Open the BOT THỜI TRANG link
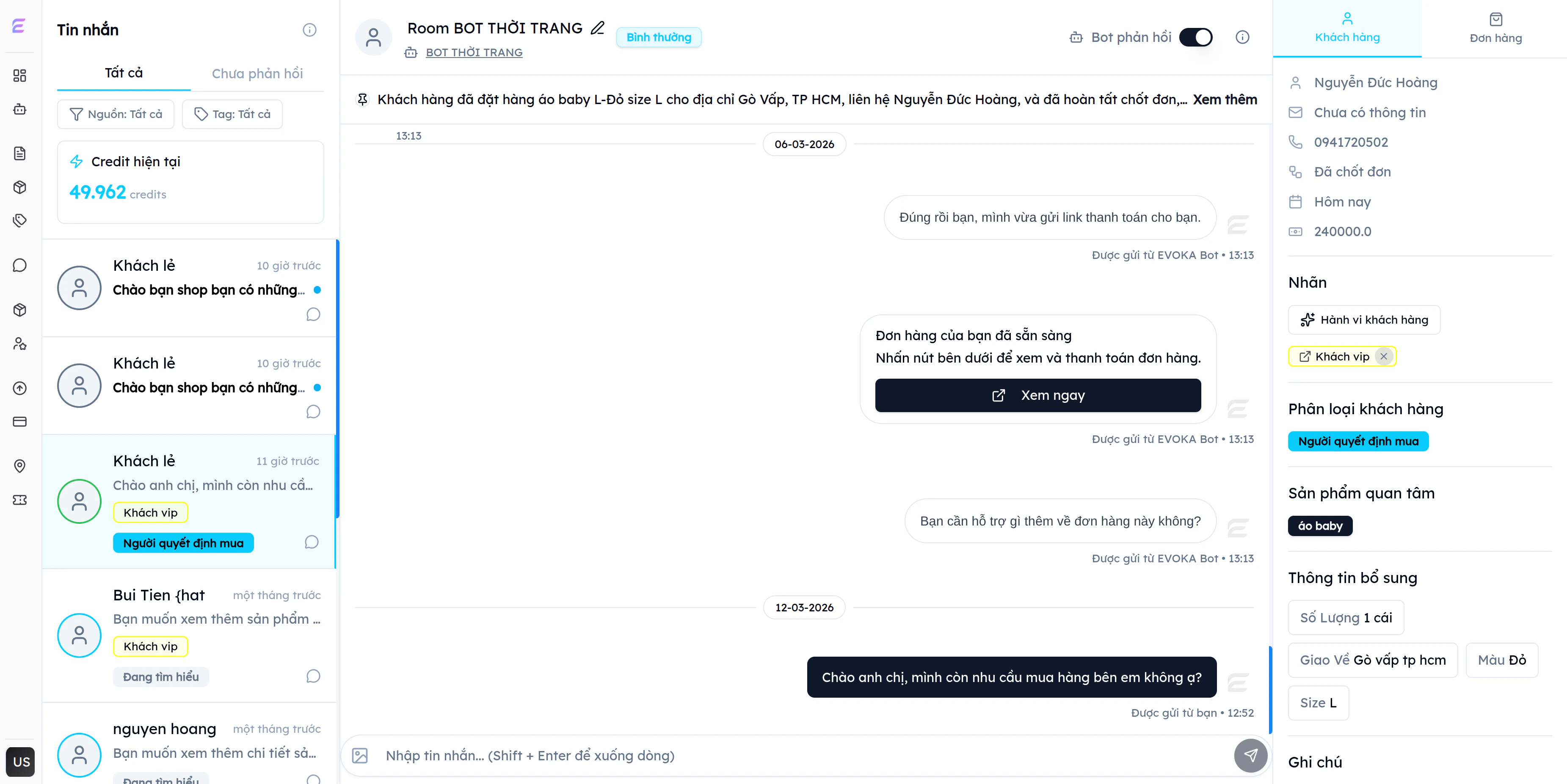Screen dimensions: 1567x784 pos(475,52)
